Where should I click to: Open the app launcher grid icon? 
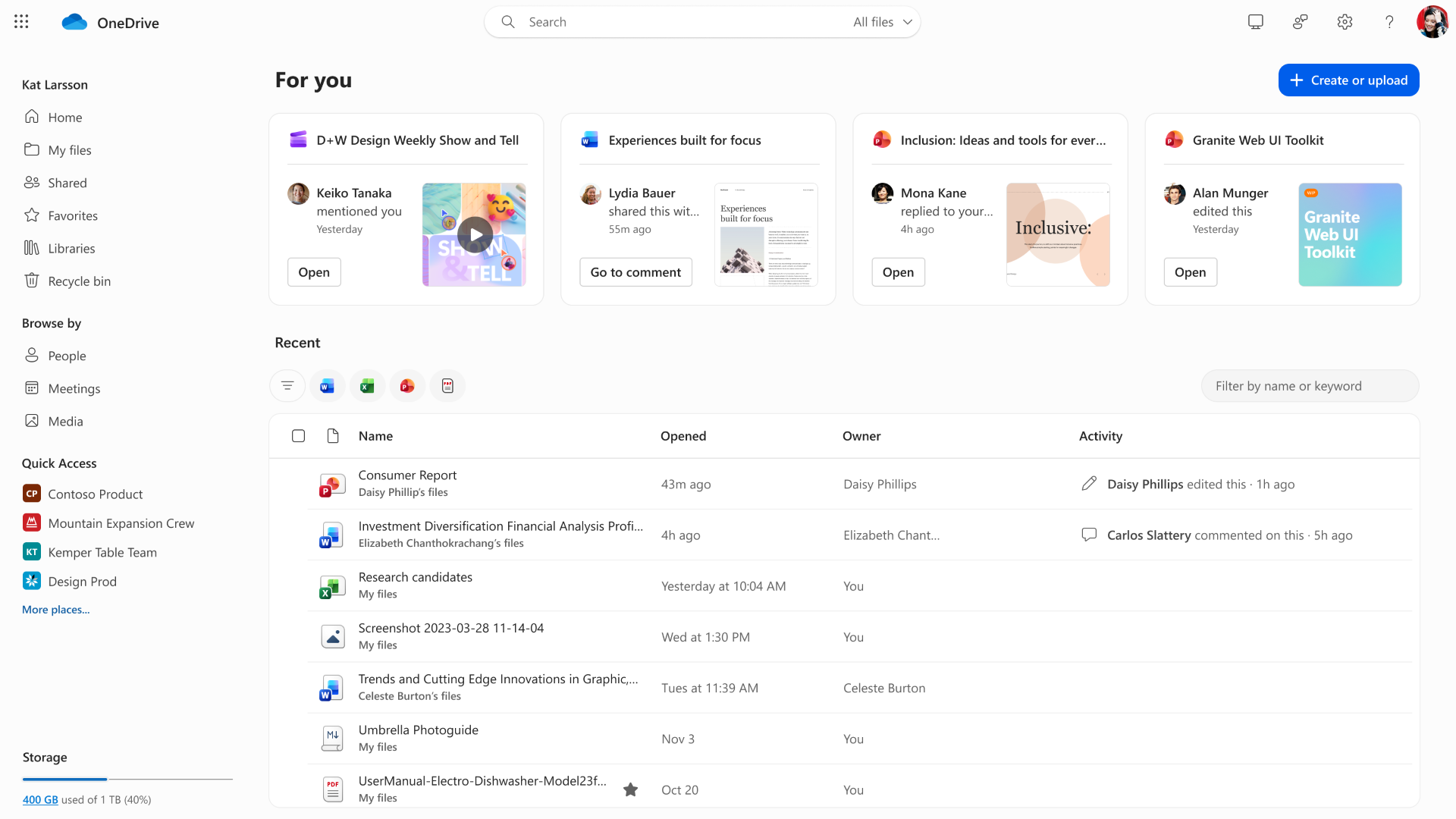coord(21,22)
